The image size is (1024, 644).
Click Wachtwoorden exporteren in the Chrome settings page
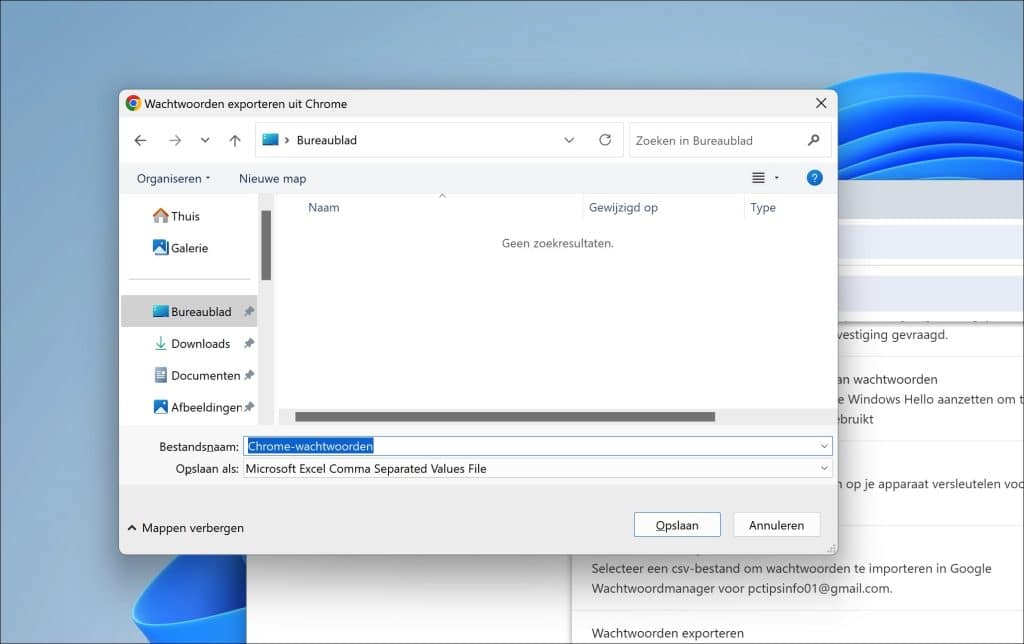(x=667, y=633)
